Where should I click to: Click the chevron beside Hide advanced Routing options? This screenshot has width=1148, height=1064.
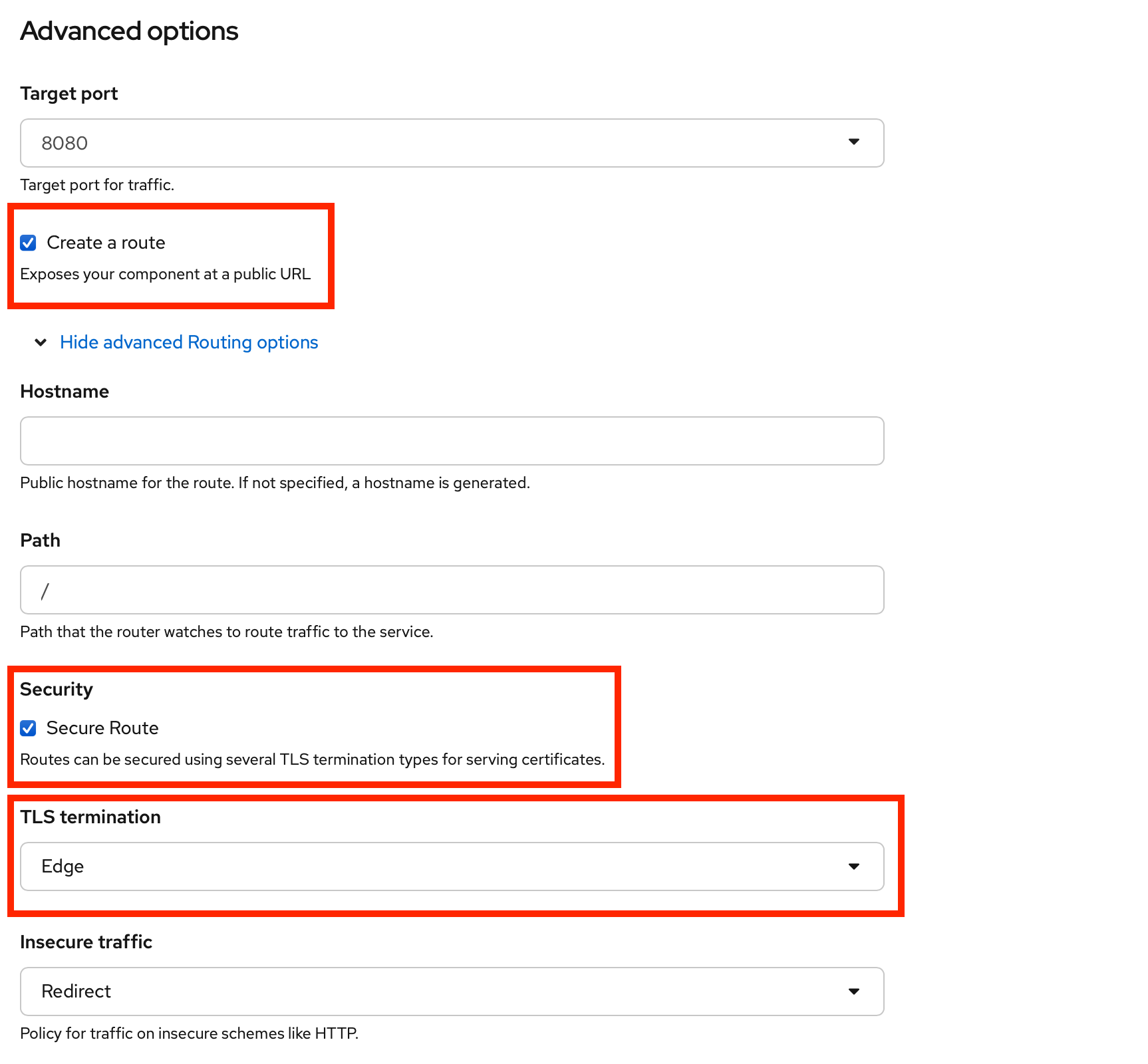click(40, 342)
